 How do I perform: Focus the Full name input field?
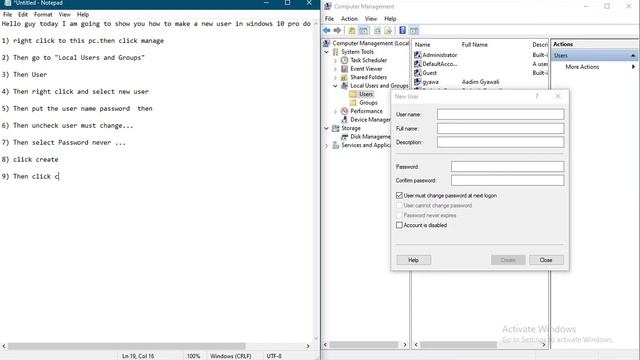(x=500, y=128)
